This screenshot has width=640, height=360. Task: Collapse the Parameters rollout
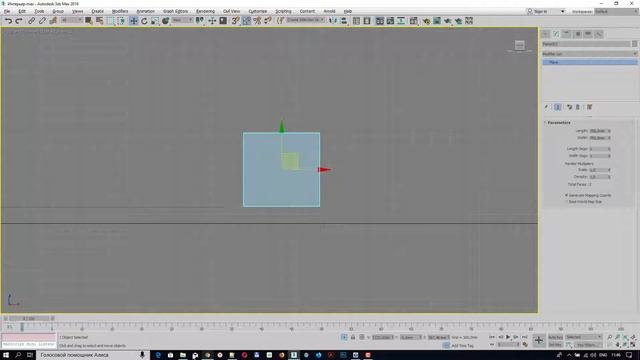click(559, 122)
